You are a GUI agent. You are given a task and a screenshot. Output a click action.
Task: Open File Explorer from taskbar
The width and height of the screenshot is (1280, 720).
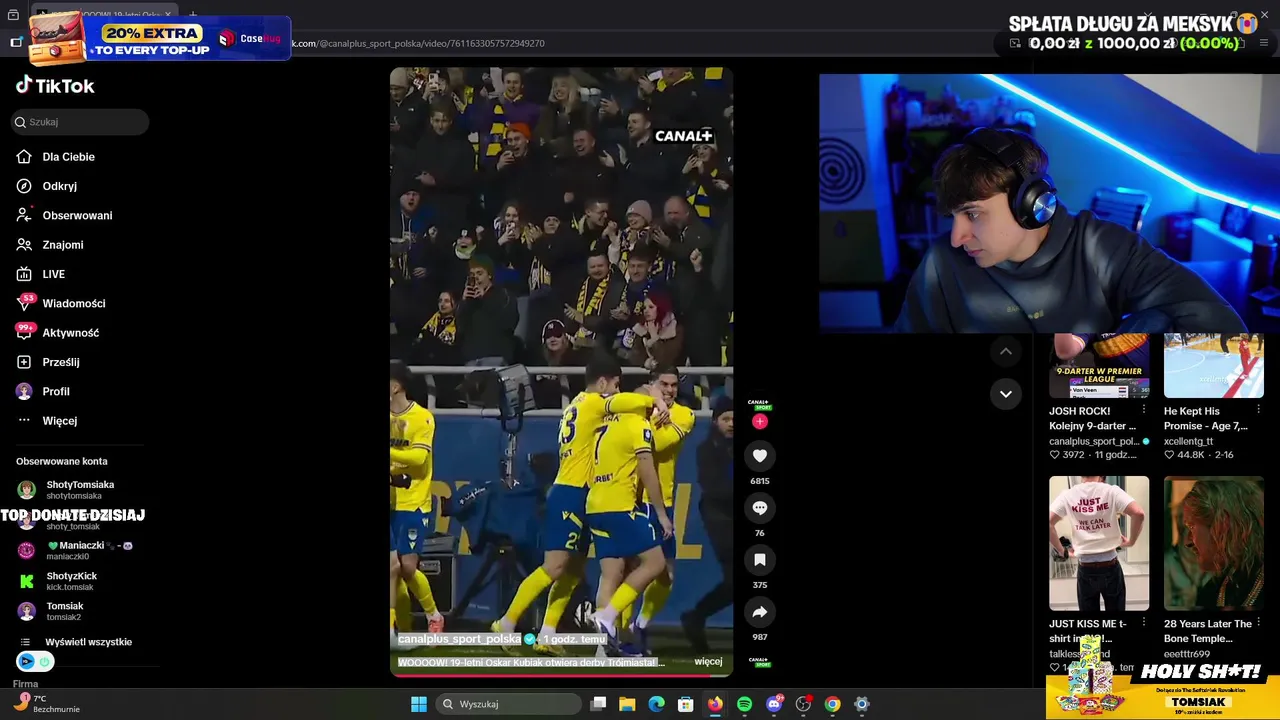pyautogui.click(x=627, y=704)
